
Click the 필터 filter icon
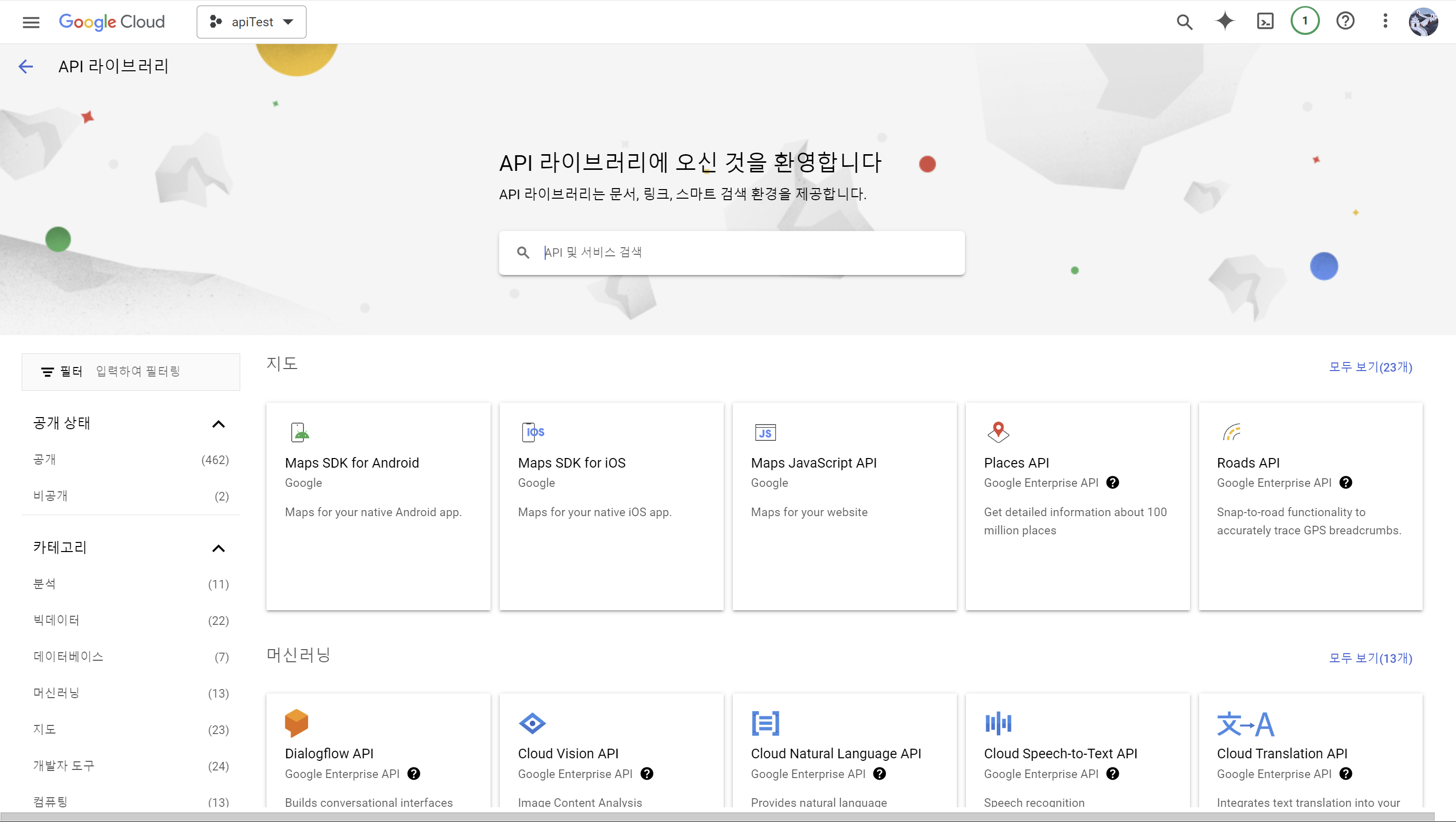48,372
